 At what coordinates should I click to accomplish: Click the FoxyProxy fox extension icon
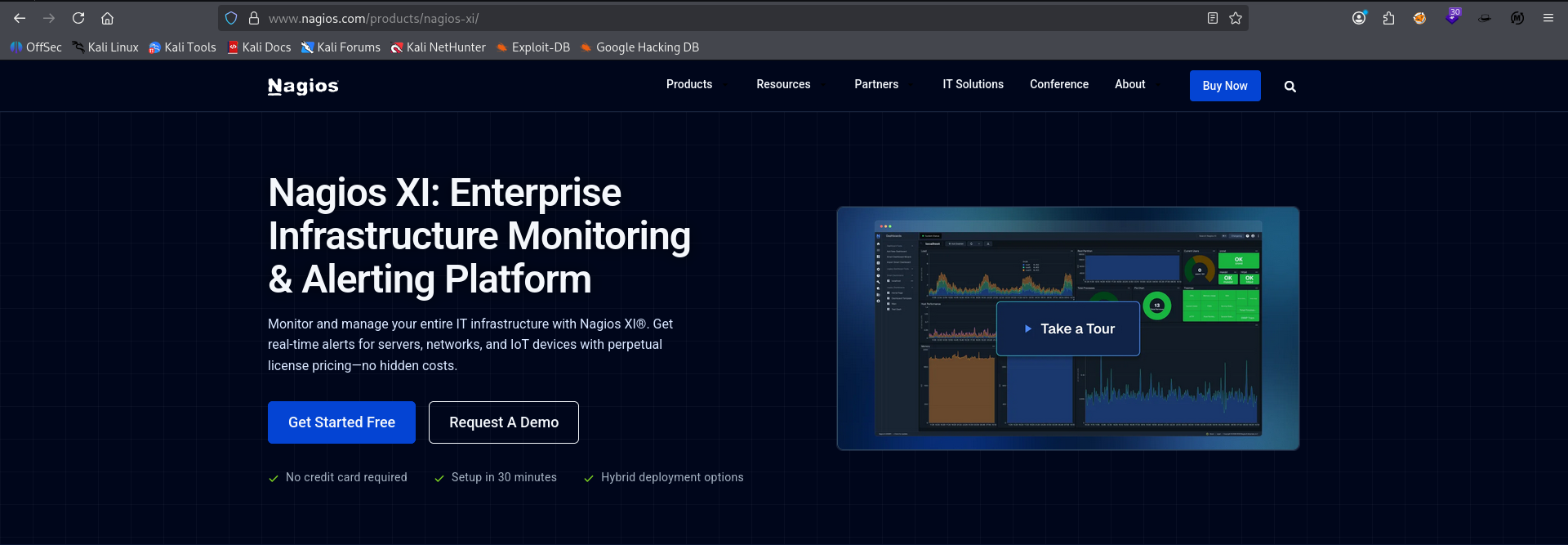[x=1419, y=18]
